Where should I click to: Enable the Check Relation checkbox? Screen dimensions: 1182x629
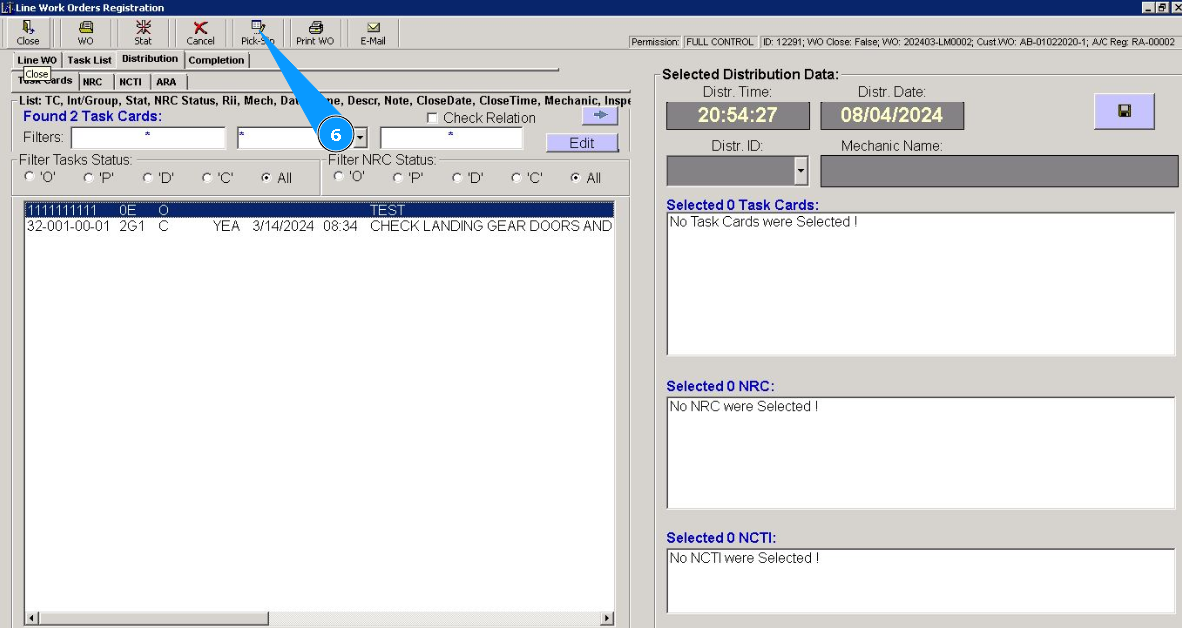click(432, 118)
